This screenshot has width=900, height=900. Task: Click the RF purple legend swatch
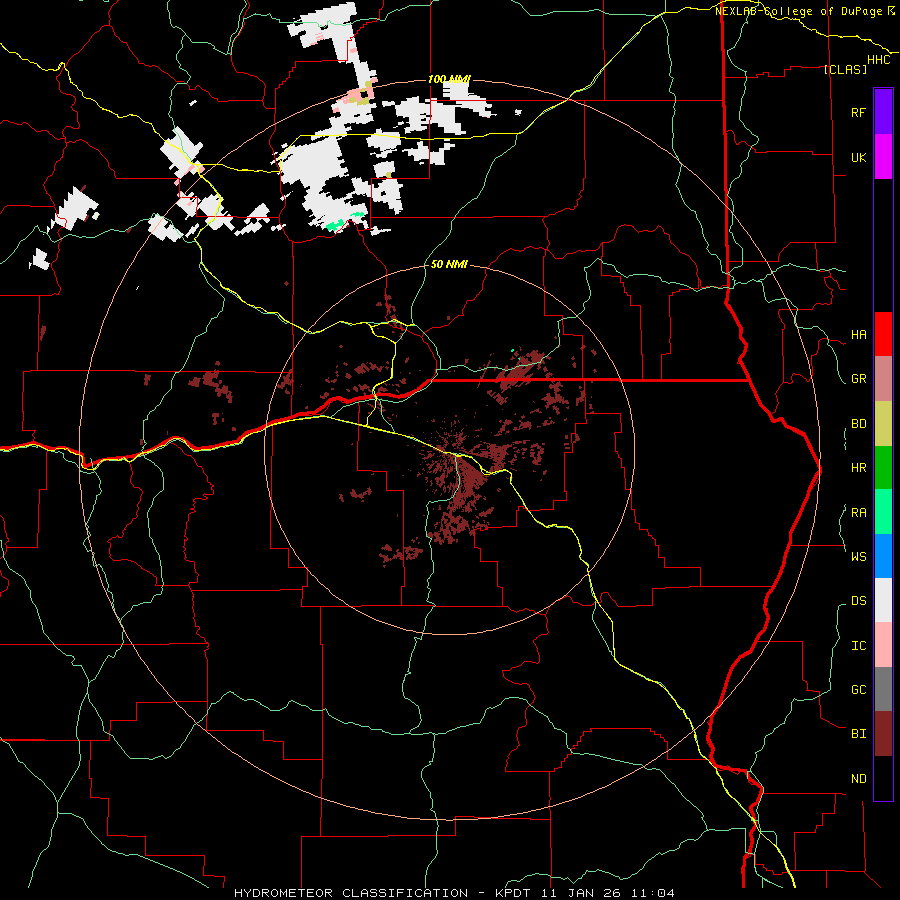point(883,112)
